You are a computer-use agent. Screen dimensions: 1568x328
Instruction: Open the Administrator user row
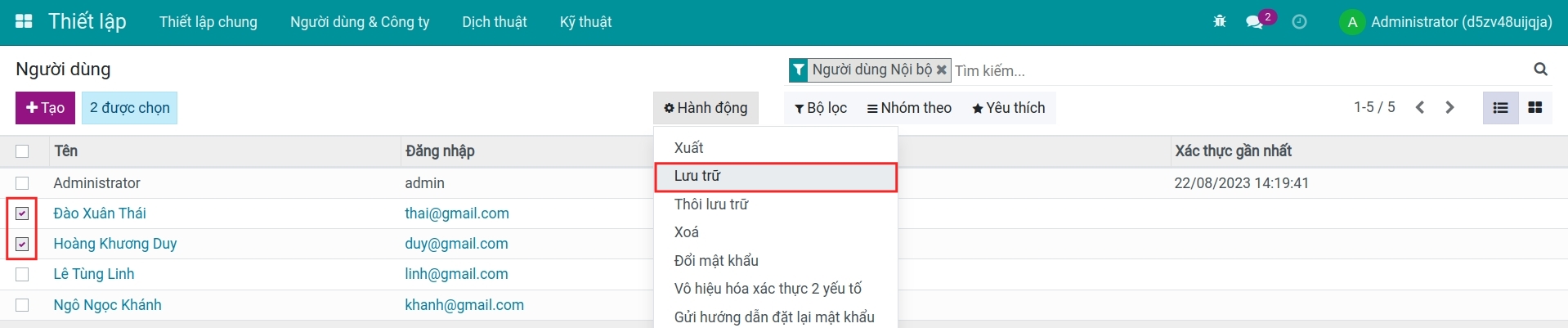pyautogui.click(x=96, y=183)
